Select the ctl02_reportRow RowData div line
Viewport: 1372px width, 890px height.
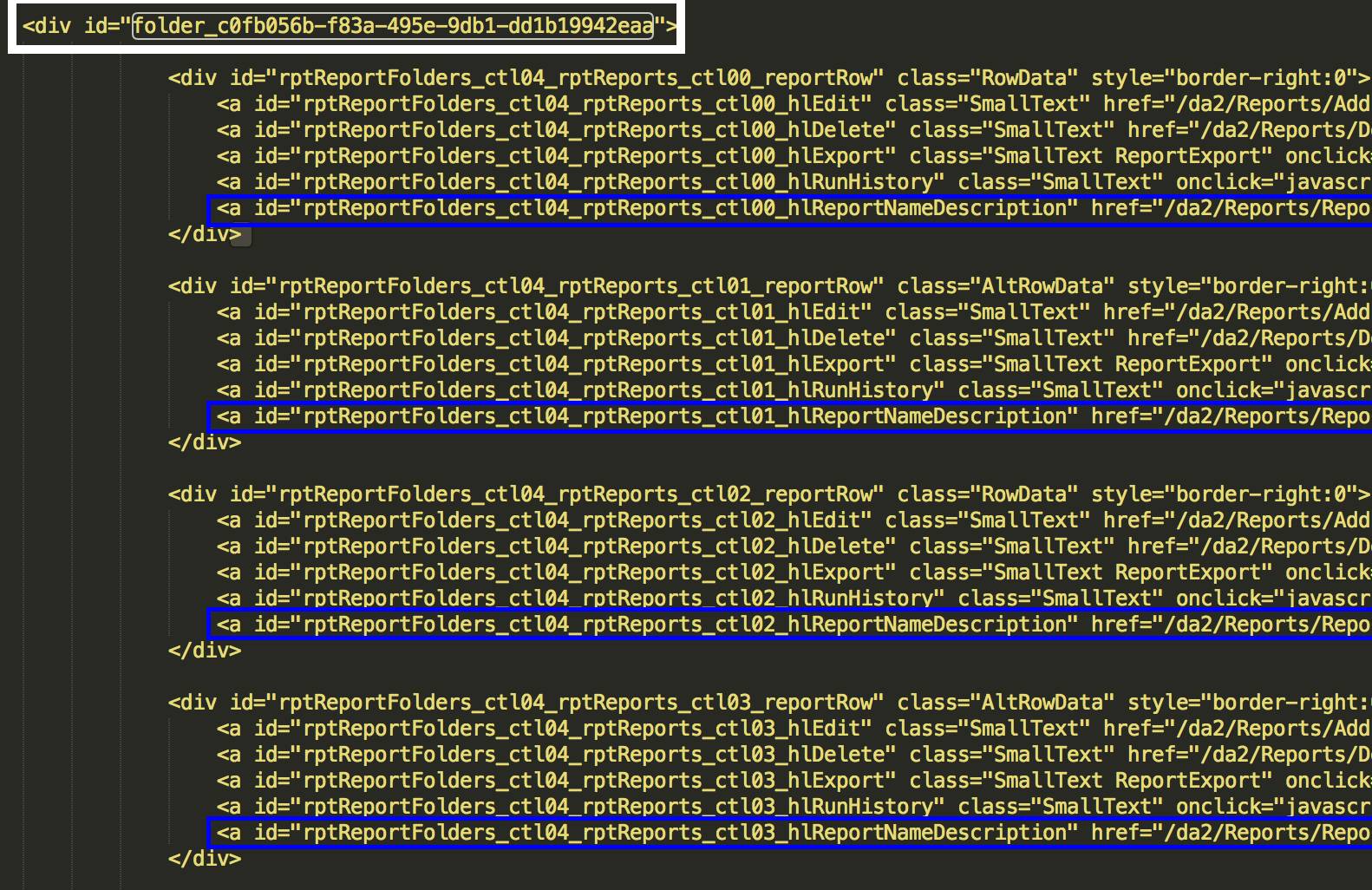pyautogui.click(x=769, y=494)
